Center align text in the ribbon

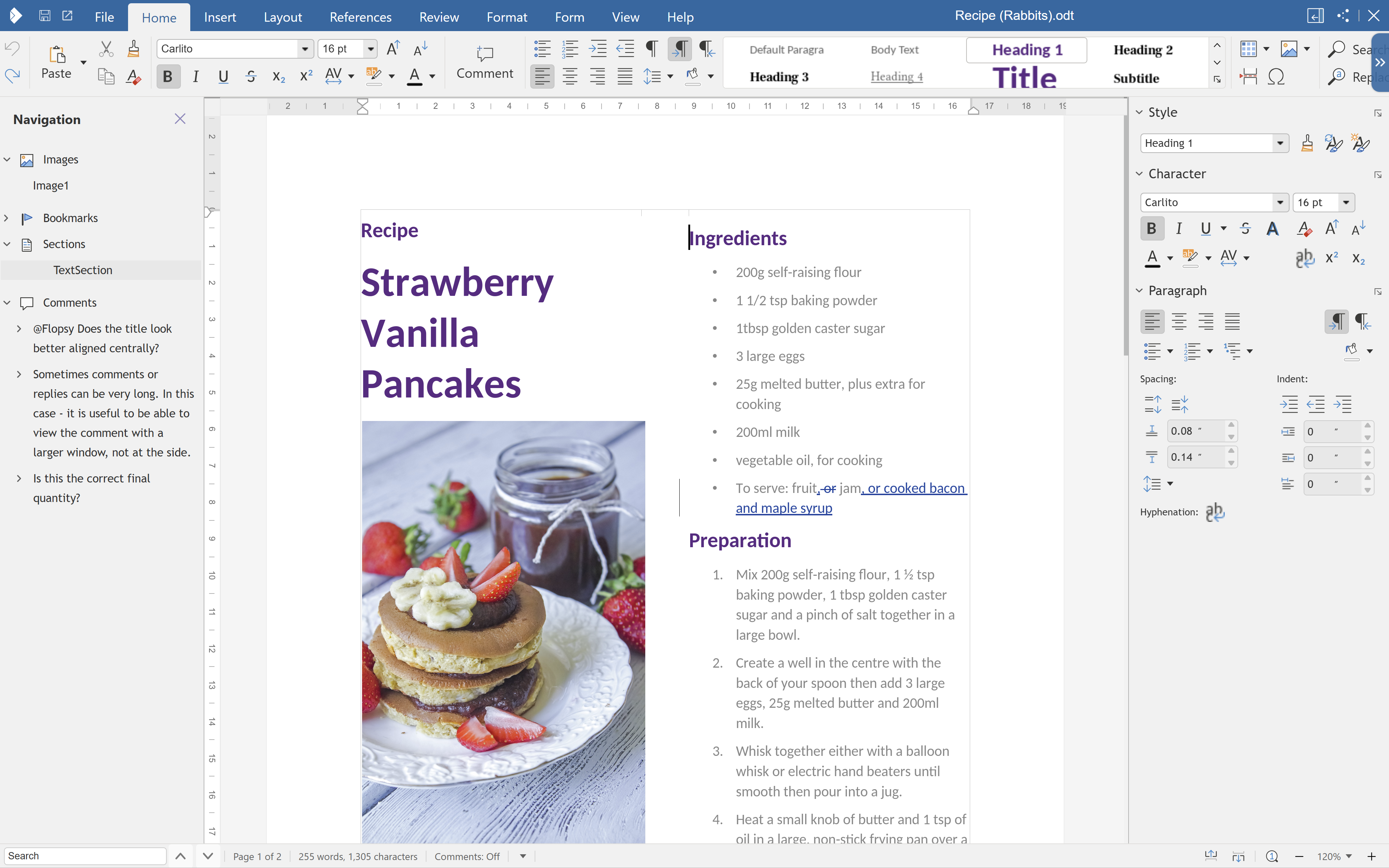click(570, 76)
